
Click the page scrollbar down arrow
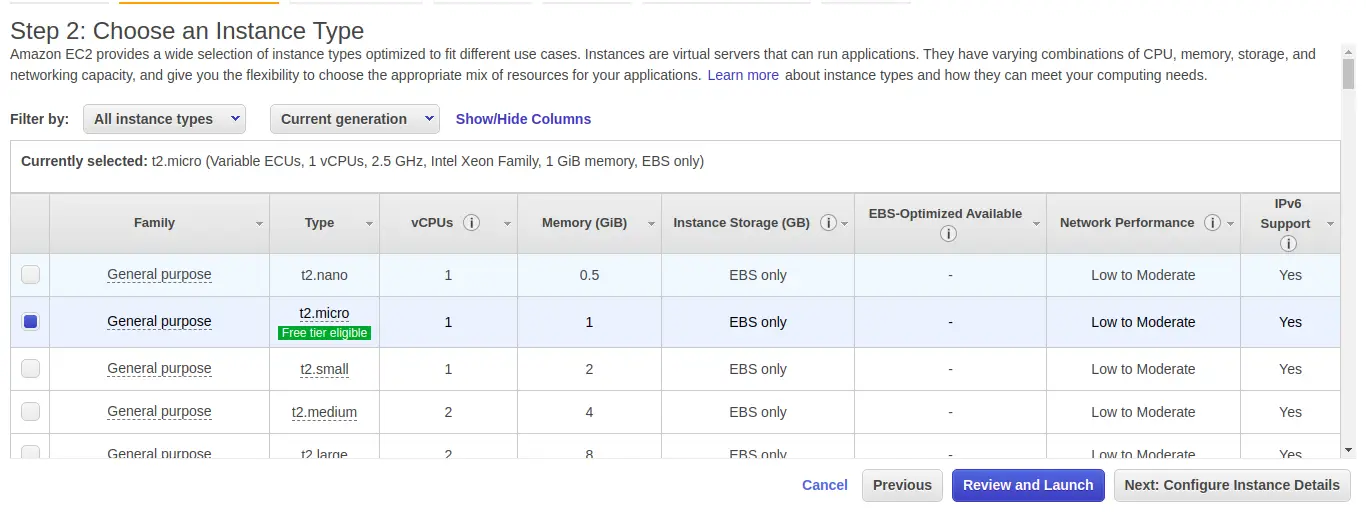pos(1349,451)
